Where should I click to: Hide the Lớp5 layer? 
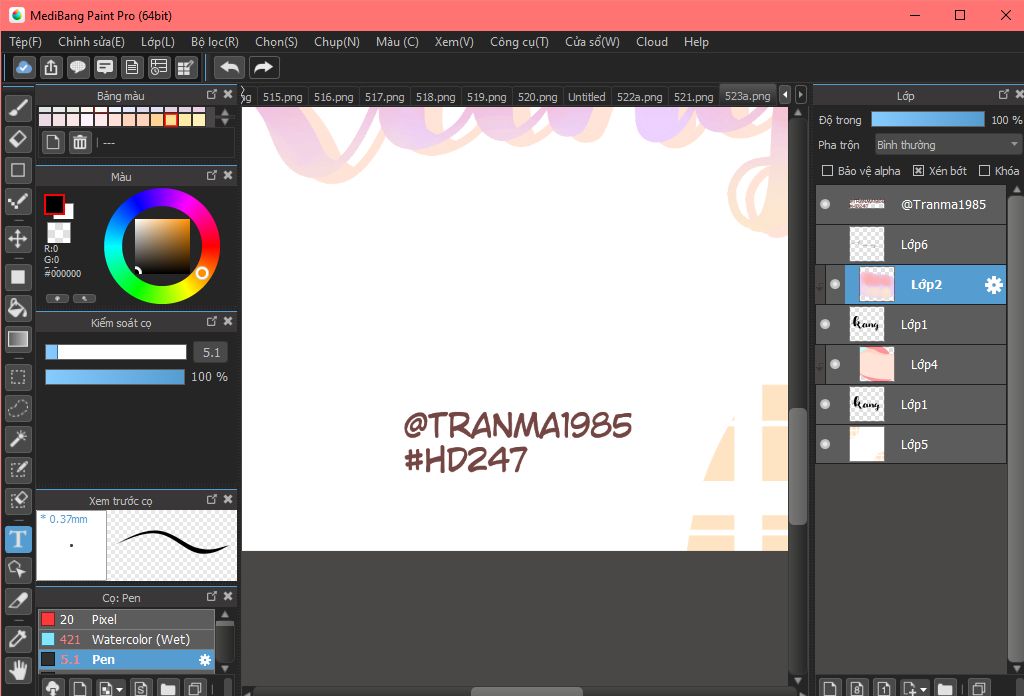click(825, 444)
